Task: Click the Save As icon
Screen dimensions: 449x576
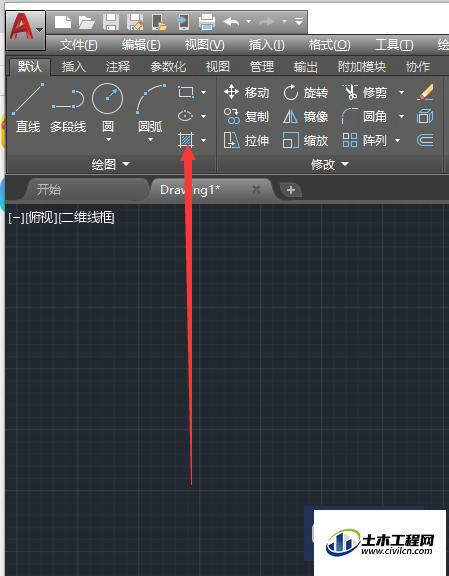Action: coord(135,22)
